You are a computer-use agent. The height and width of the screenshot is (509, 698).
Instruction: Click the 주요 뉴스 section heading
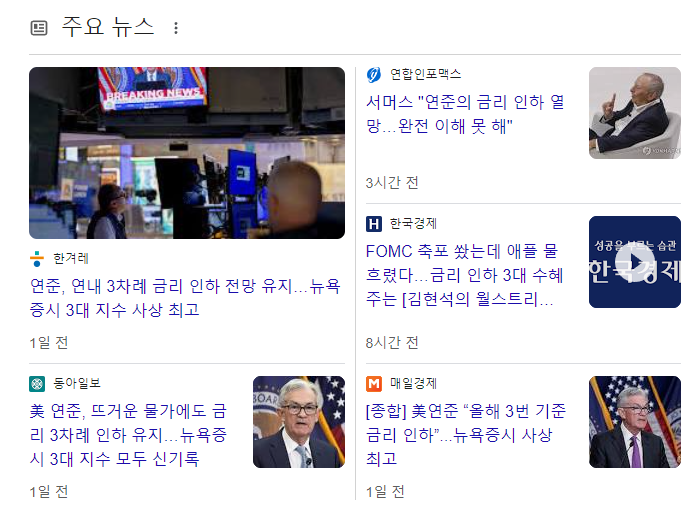(108, 27)
